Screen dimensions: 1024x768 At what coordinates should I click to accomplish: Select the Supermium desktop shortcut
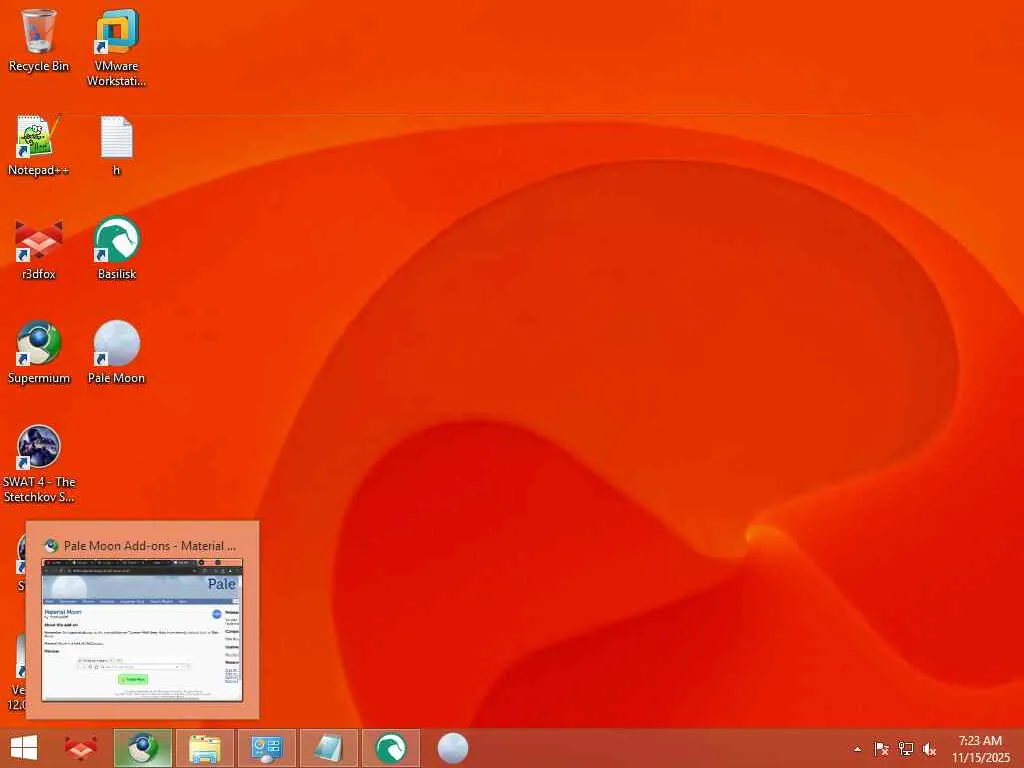pos(39,353)
